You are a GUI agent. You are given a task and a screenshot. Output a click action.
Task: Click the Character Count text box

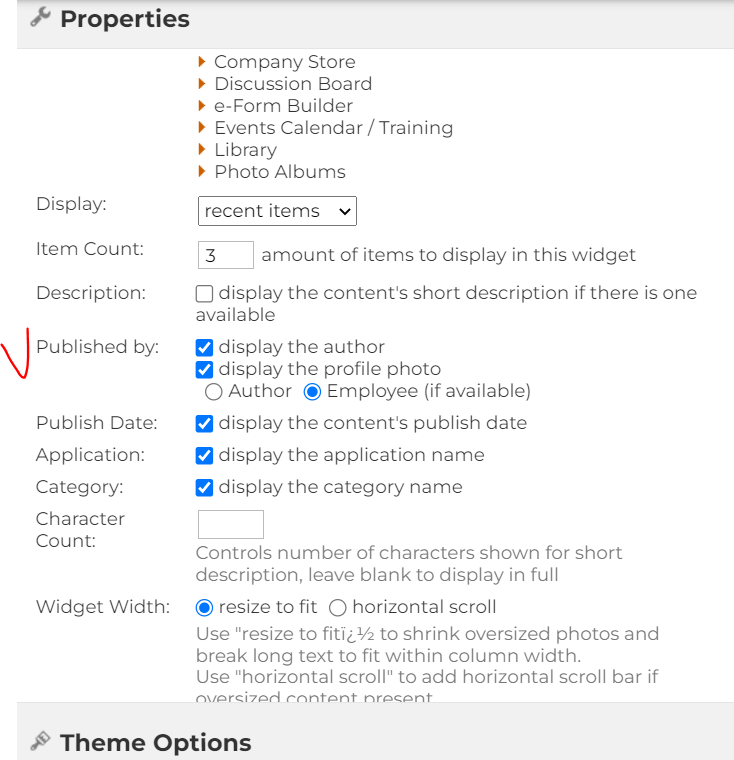[x=231, y=524]
